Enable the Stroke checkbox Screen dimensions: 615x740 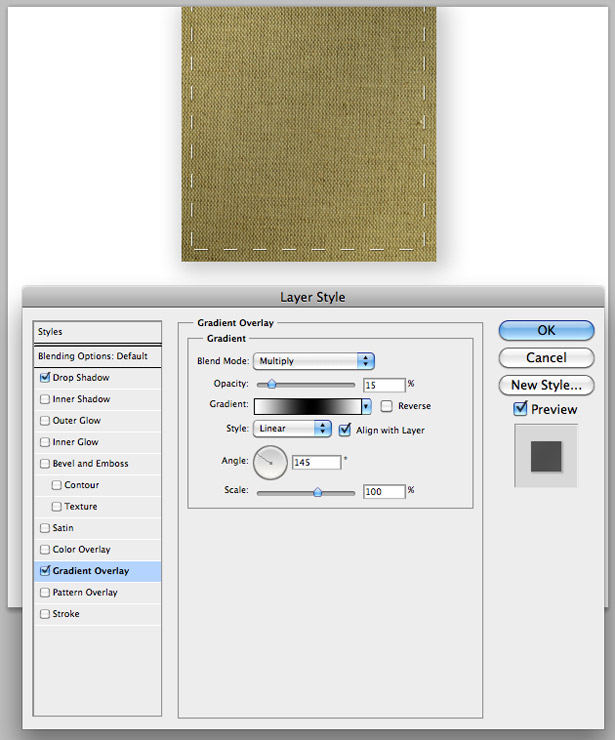point(45,614)
